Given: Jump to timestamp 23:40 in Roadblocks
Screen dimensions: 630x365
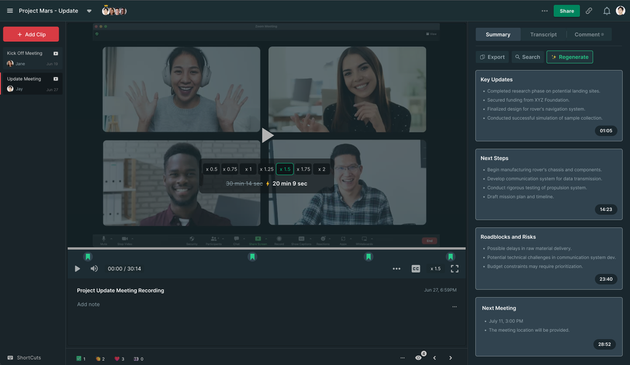Looking at the screenshot, I should [x=605, y=279].
